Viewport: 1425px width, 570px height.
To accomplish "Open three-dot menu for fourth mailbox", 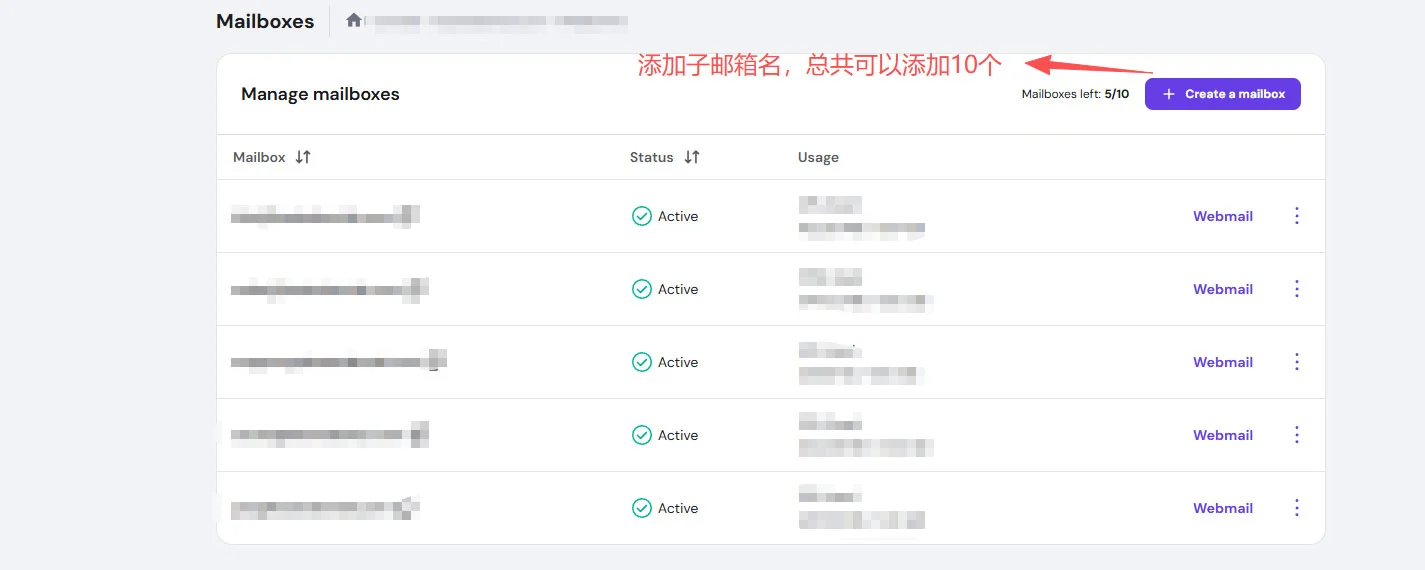I will [x=1297, y=435].
